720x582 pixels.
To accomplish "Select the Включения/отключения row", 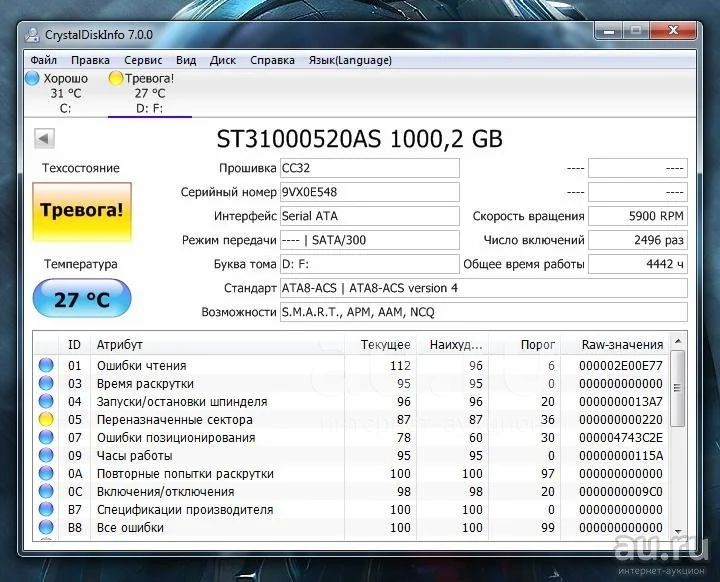I will (351, 491).
